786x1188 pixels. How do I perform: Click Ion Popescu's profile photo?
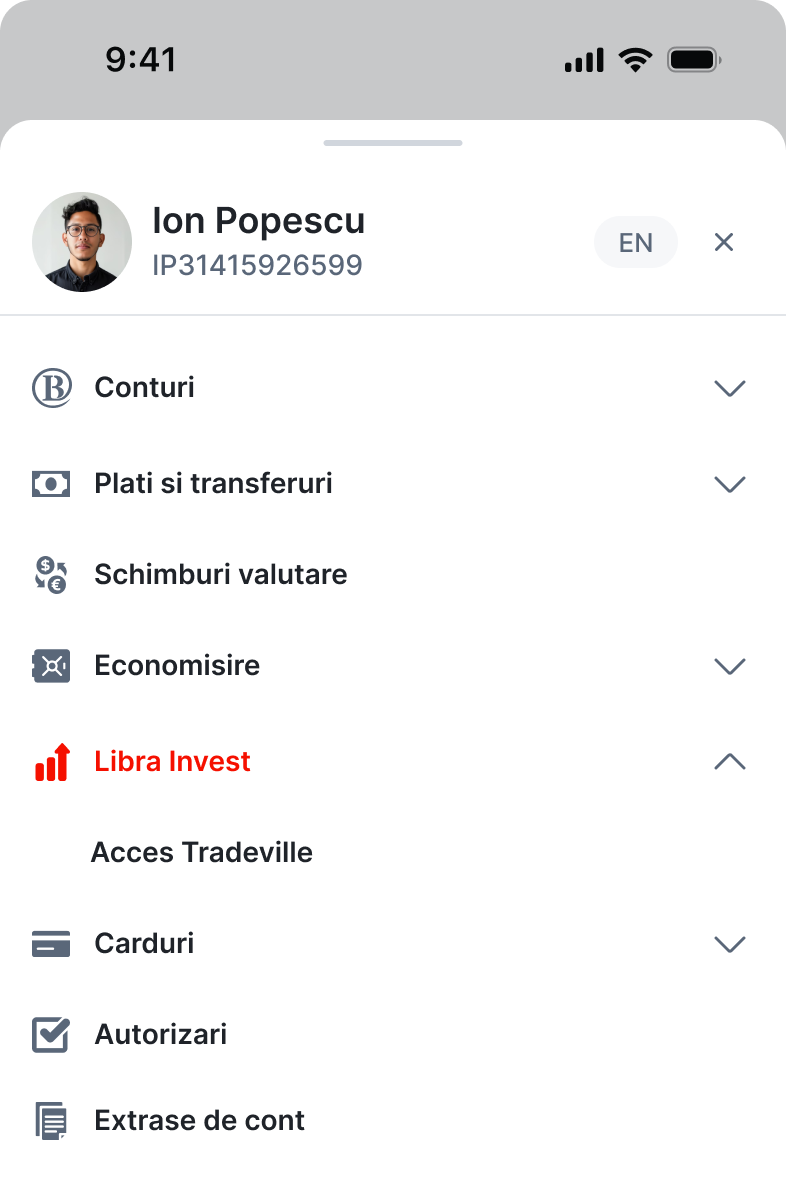(x=82, y=242)
